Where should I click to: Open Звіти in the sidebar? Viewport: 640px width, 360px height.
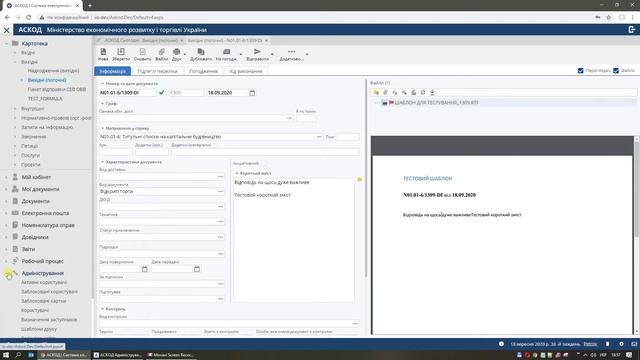coord(28,249)
